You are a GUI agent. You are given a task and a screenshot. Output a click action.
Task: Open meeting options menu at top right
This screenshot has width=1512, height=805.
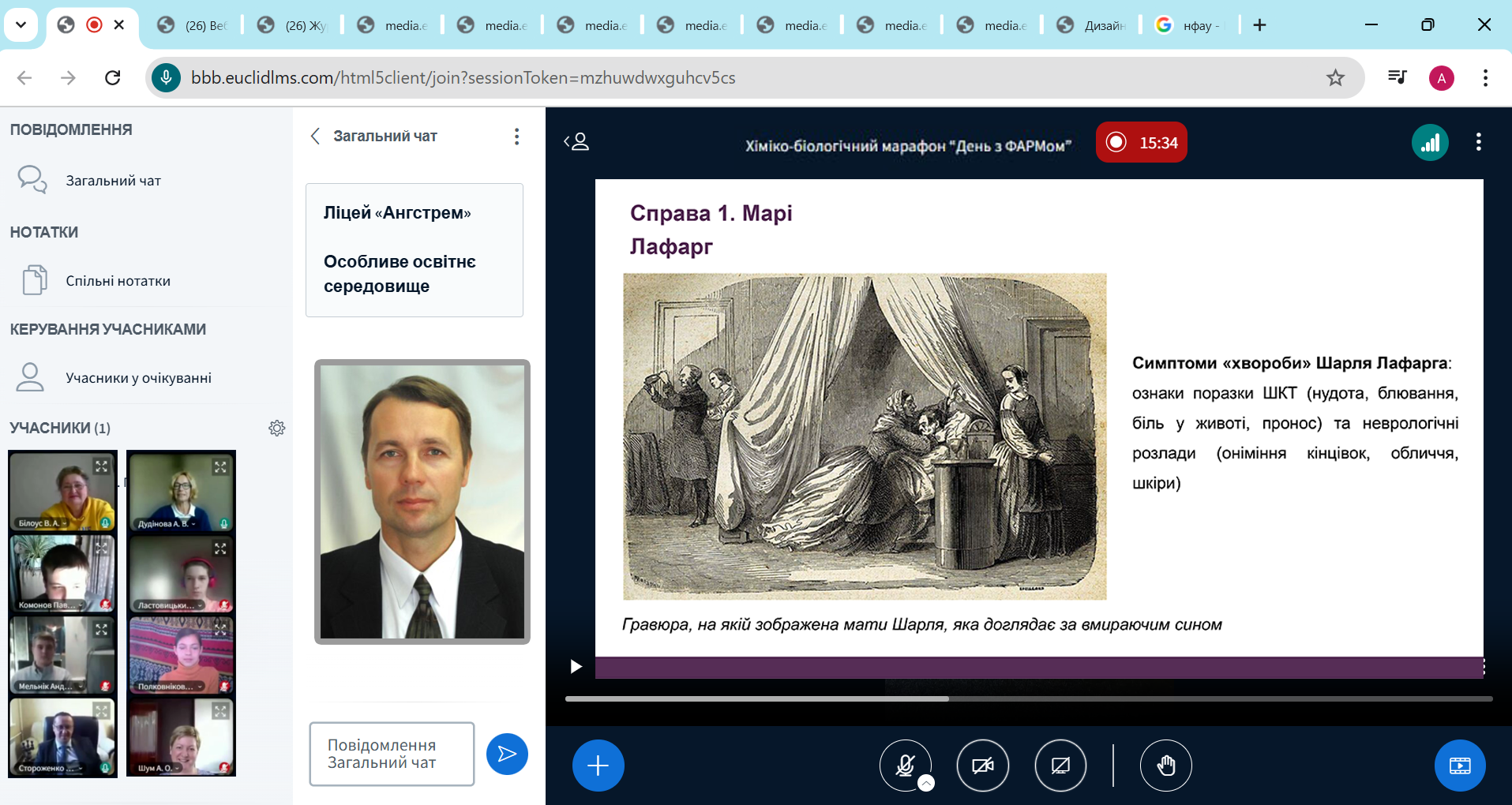(x=1478, y=142)
